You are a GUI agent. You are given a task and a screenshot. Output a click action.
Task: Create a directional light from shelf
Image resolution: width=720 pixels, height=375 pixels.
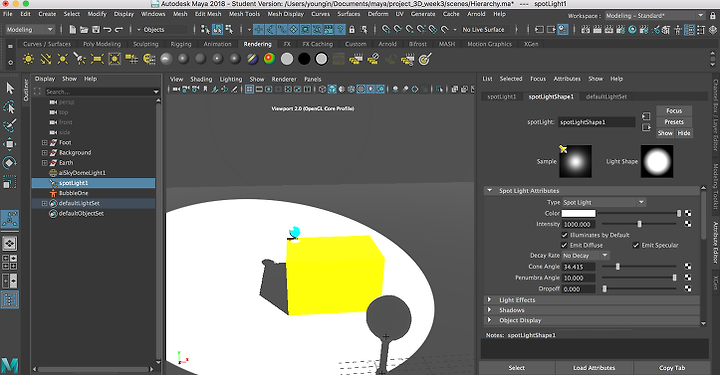(46, 59)
